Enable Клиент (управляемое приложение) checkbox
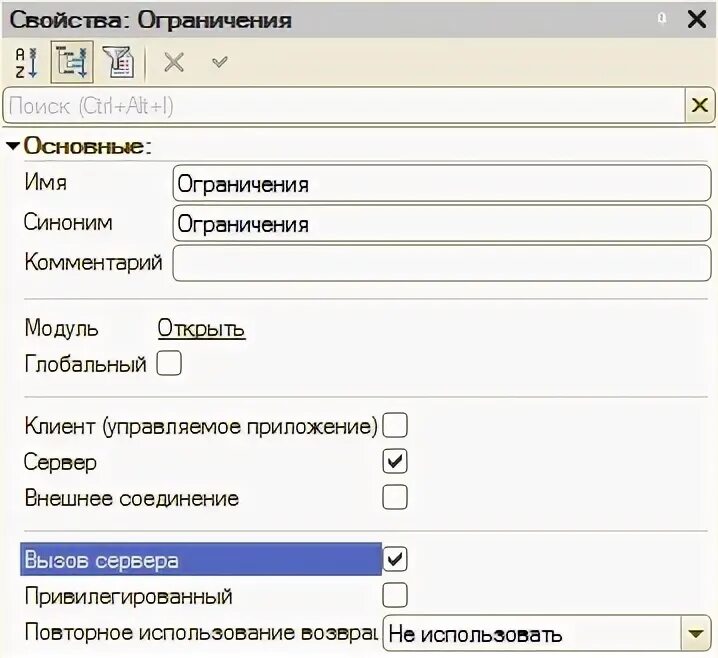The image size is (718, 658). click(x=395, y=426)
